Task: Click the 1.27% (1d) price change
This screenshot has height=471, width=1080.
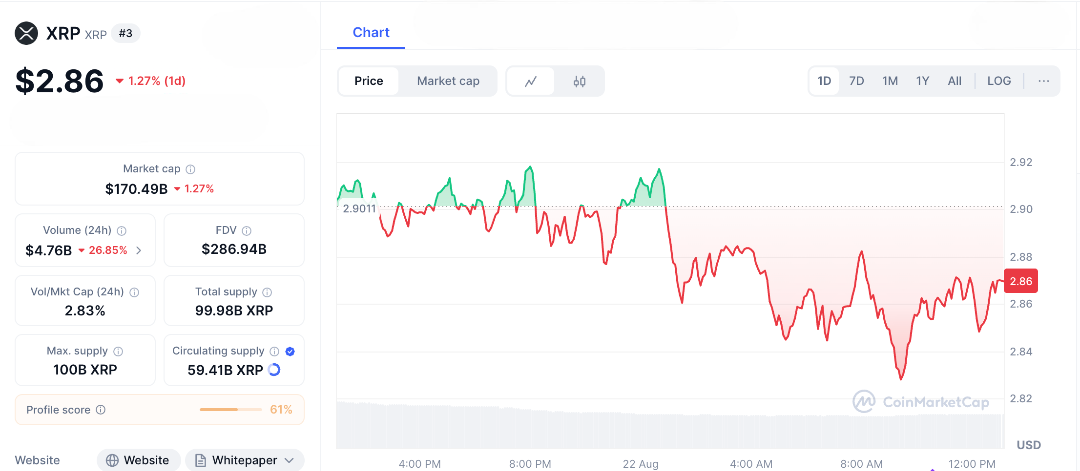Action: (151, 81)
